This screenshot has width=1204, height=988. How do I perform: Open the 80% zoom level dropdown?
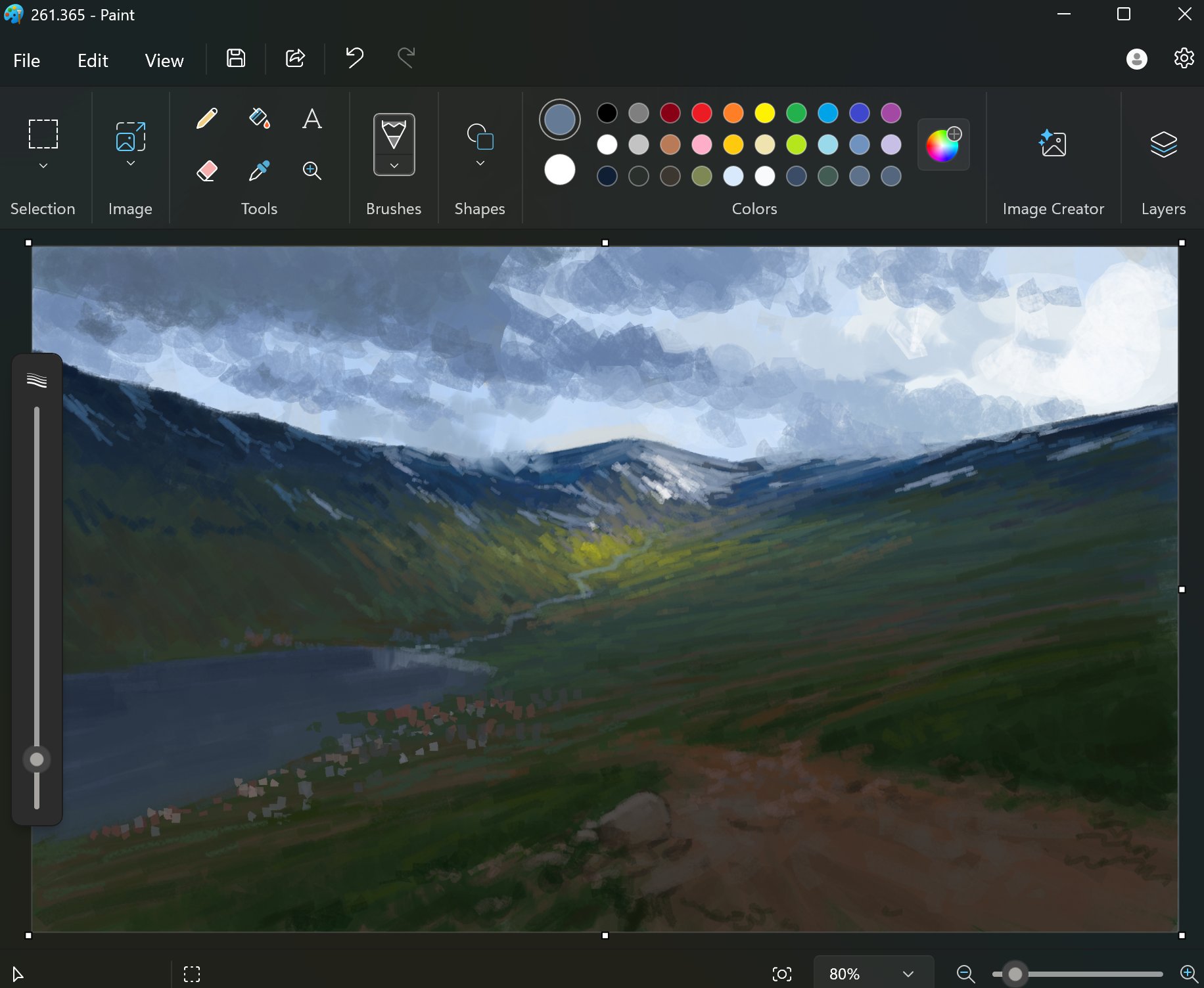tap(873, 974)
